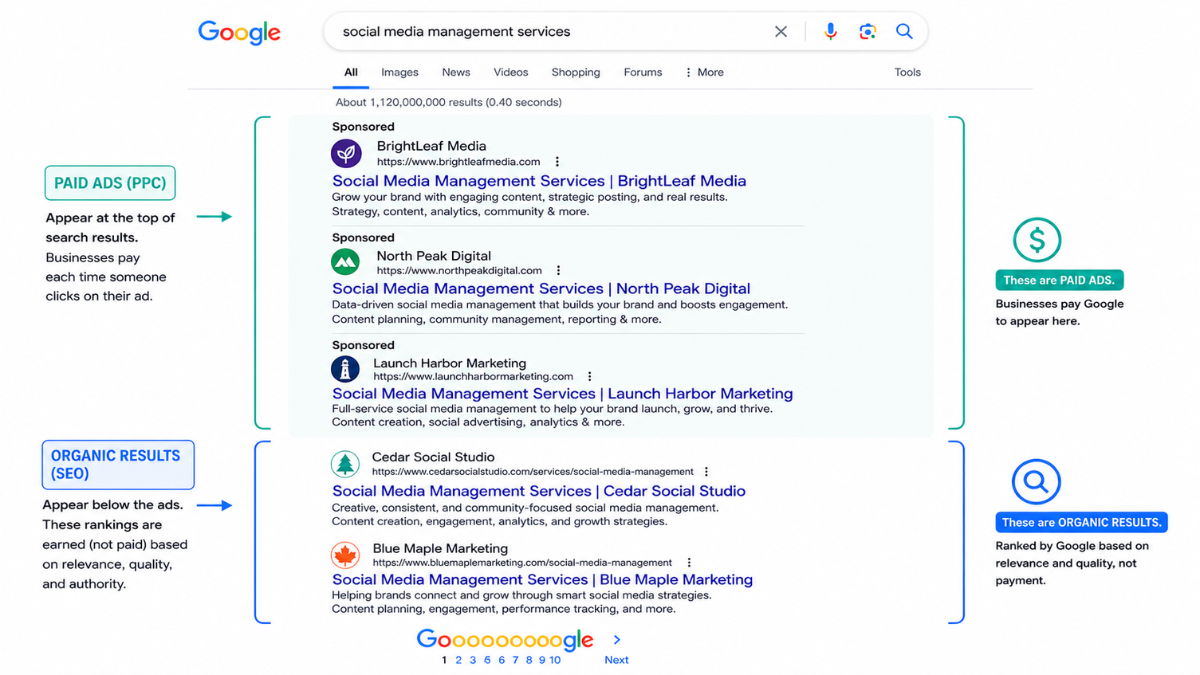This screenshot has height=675, width=1200.
Task: Open the three-dot menu beside brightleafmedia.com
Action: click(x=557, y=162)
